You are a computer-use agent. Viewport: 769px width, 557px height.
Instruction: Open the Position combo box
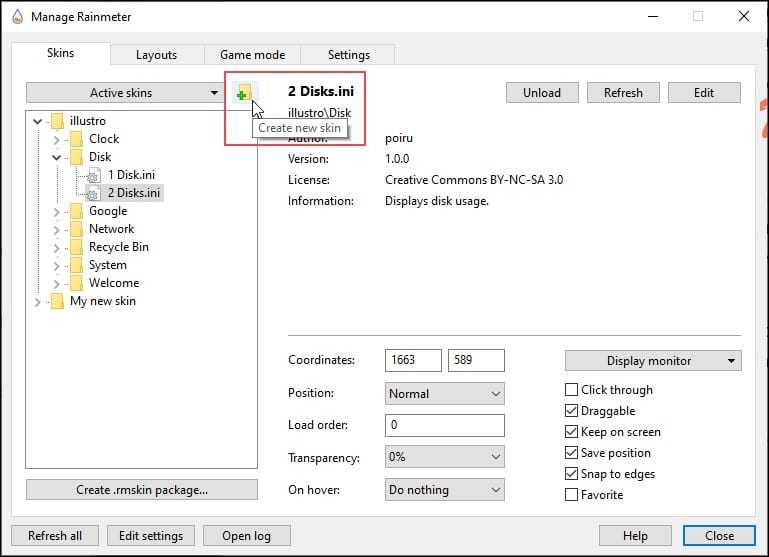[444, 394]
